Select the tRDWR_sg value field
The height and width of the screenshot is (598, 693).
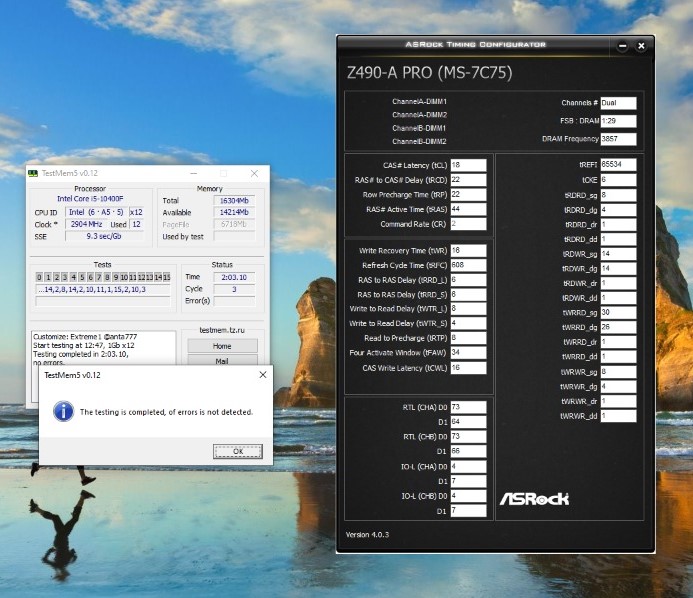pyautogui.click(x=618, y=254)
